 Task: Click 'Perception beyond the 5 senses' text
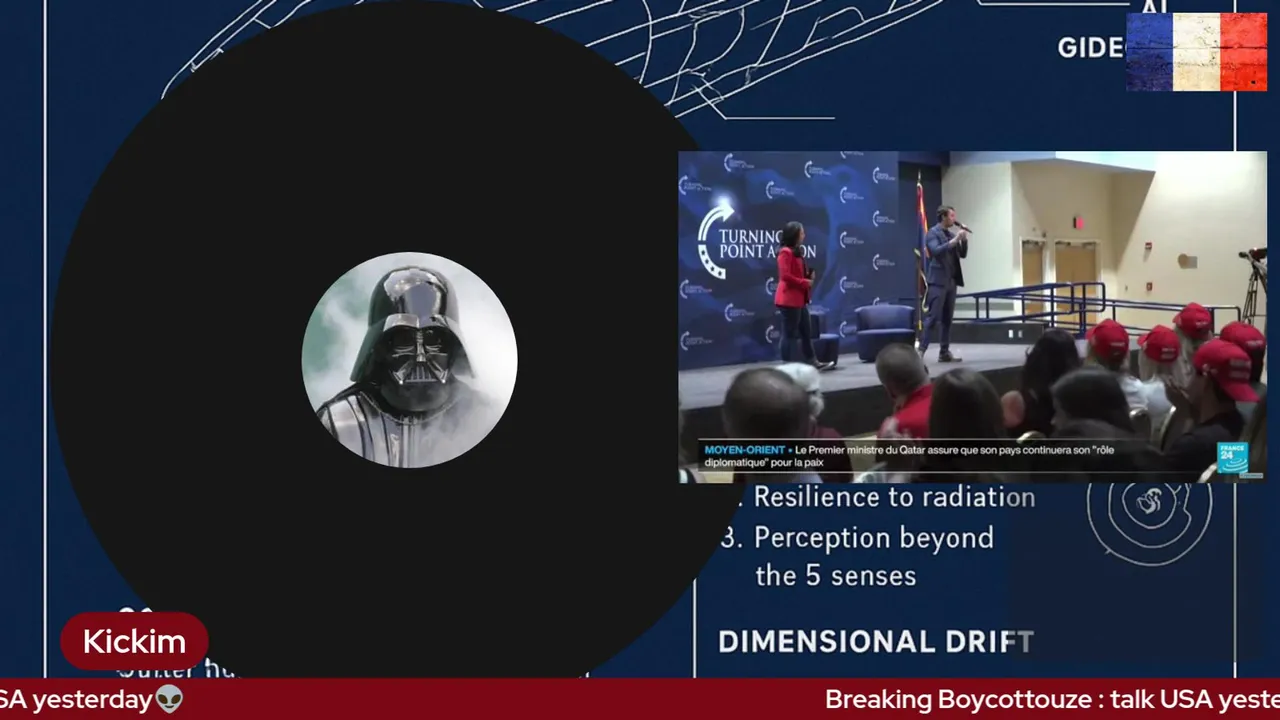click(x=874, y=556)
